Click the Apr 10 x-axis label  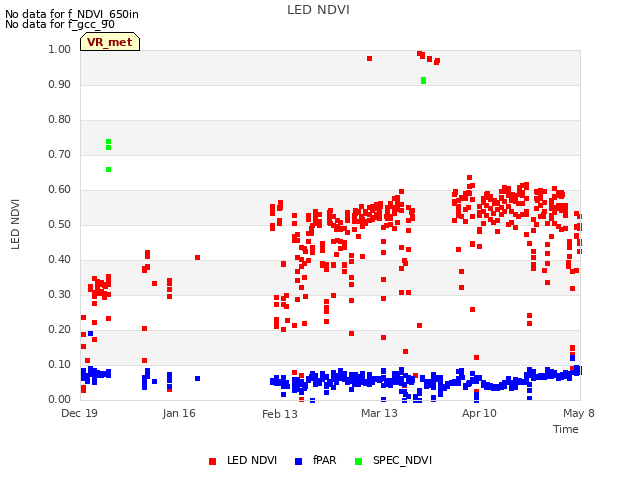tap(479, 413)
